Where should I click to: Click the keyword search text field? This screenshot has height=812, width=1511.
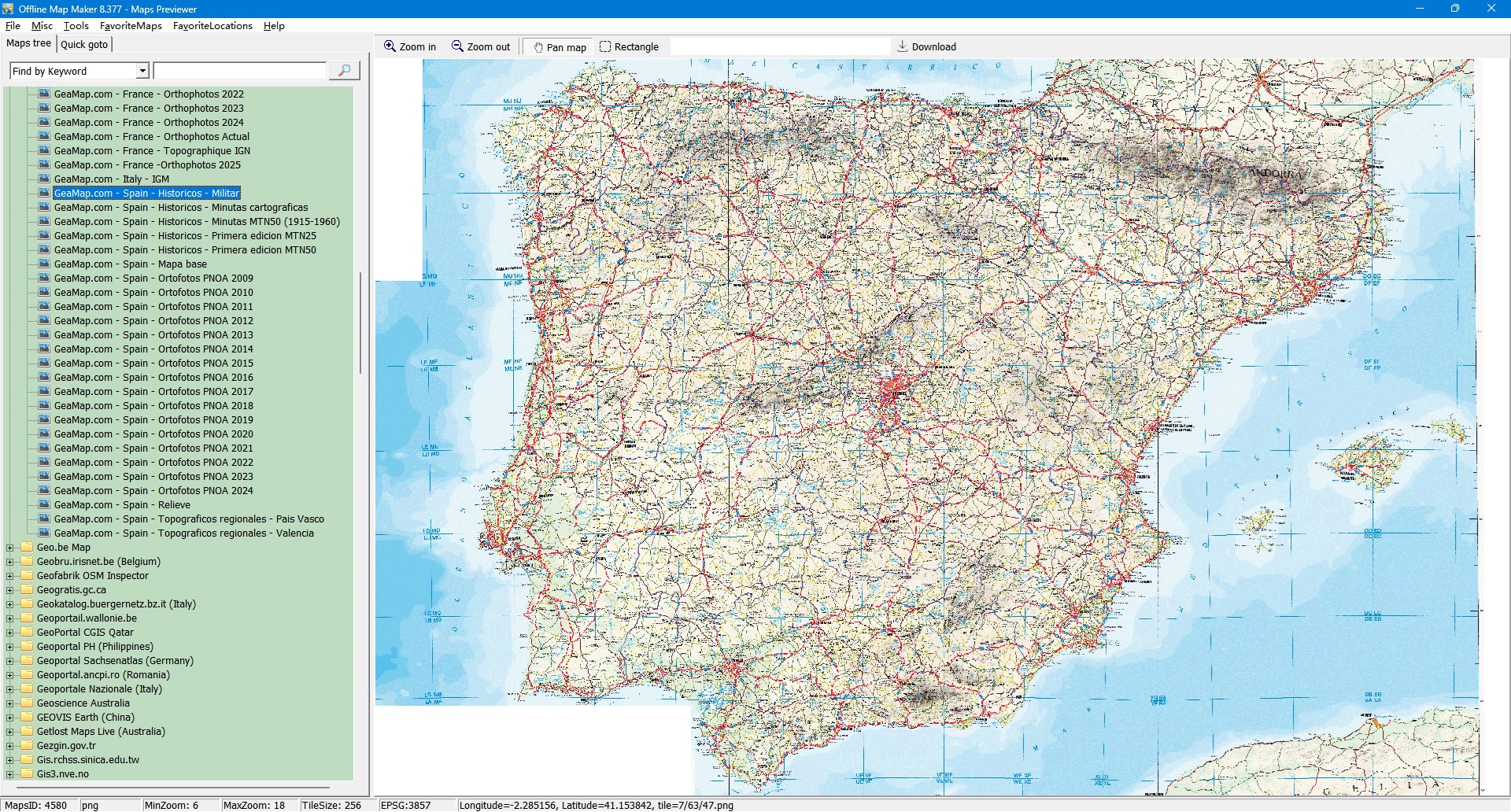[x=240, y=71]
